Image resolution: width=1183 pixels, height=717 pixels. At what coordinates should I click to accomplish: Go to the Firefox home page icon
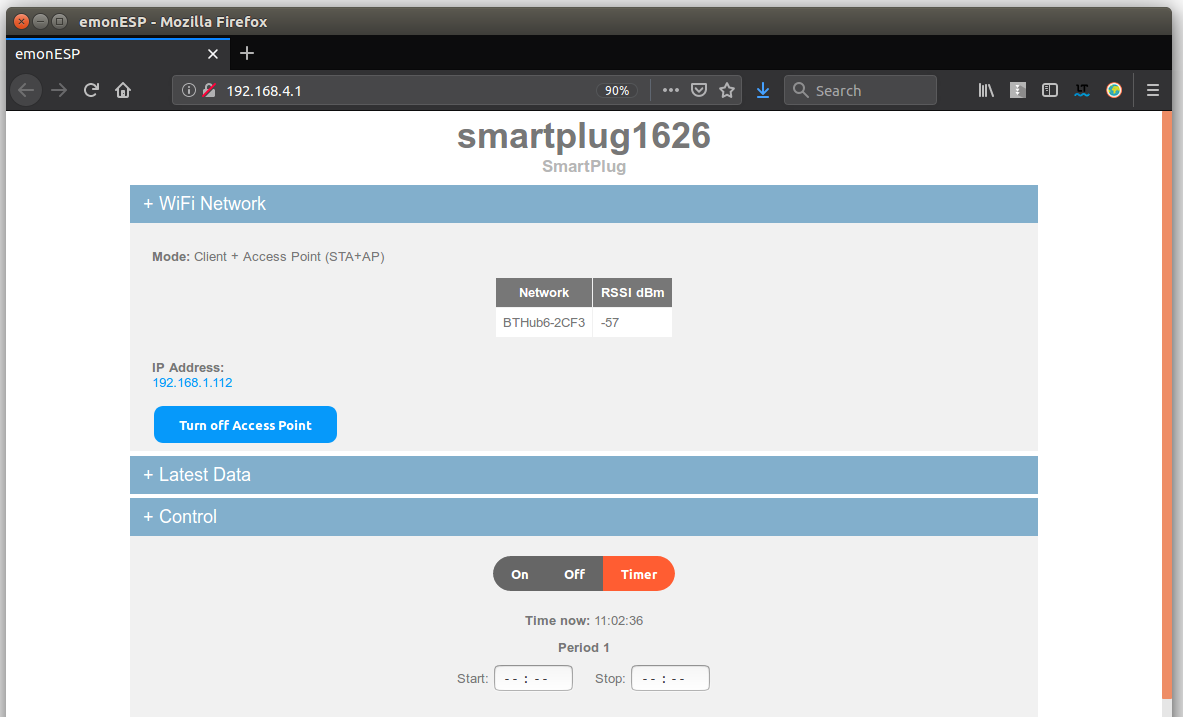123,91
